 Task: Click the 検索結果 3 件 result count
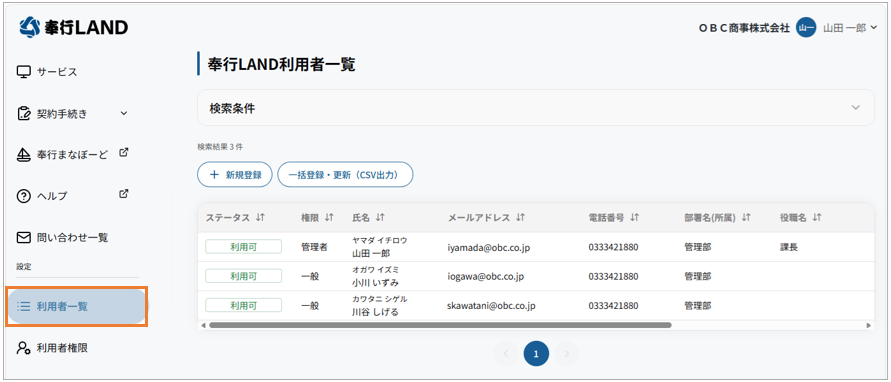pyautogui.click(x=220, y=147)
